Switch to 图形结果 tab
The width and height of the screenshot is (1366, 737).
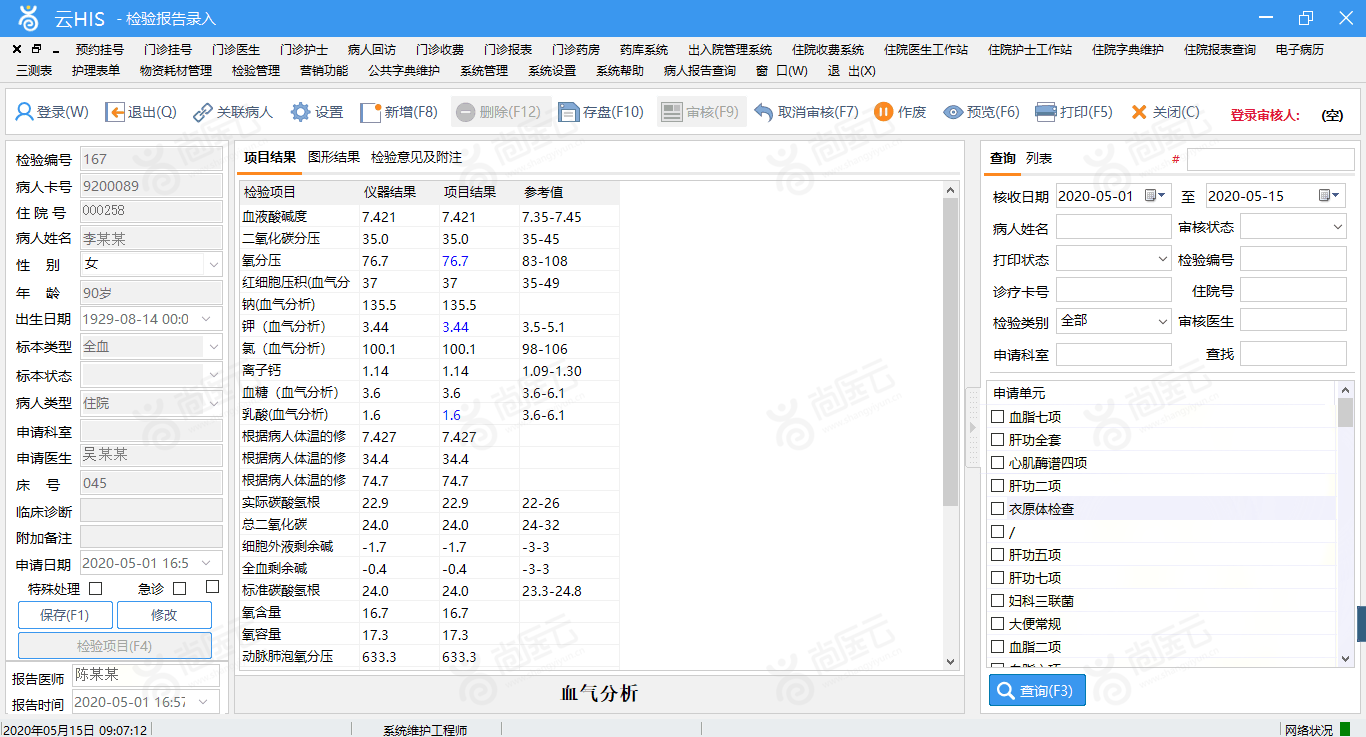click(x=334, y=157)
